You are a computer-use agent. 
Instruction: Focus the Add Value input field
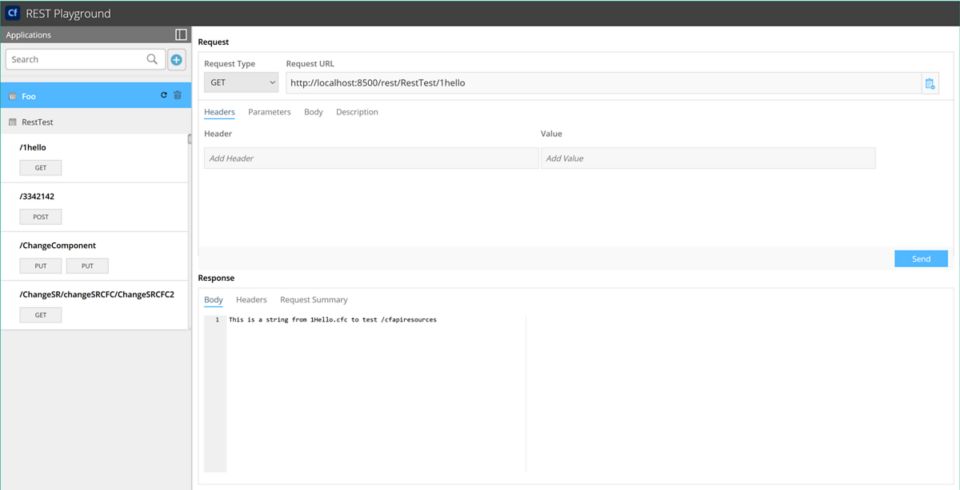tap(708, 158)
